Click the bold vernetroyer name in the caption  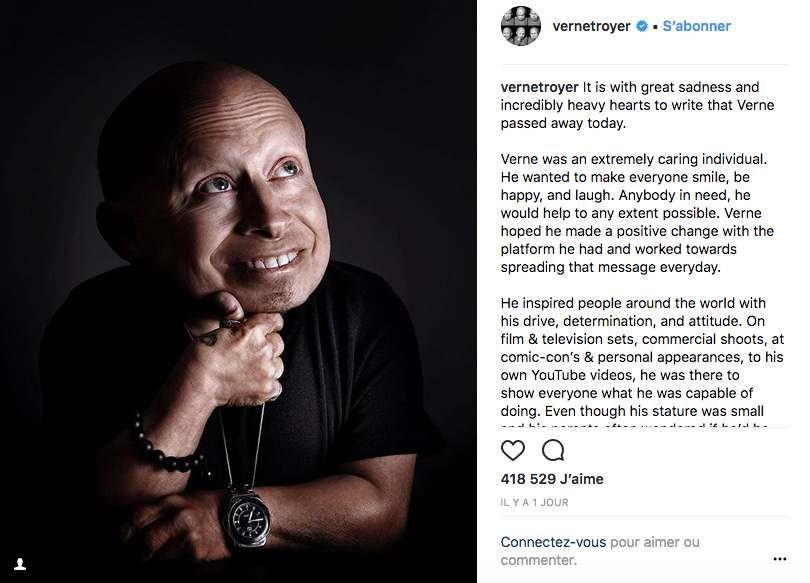click(539, 87)
